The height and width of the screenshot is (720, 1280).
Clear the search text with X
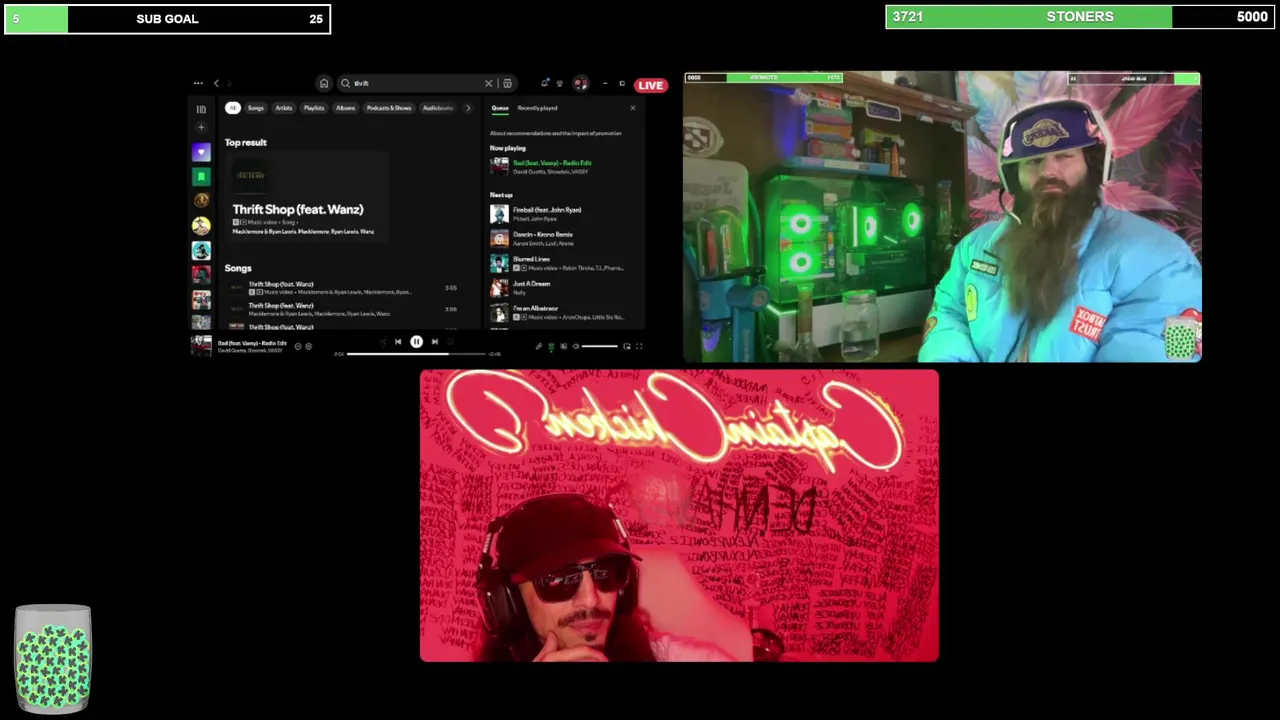[x=488, y=83]
